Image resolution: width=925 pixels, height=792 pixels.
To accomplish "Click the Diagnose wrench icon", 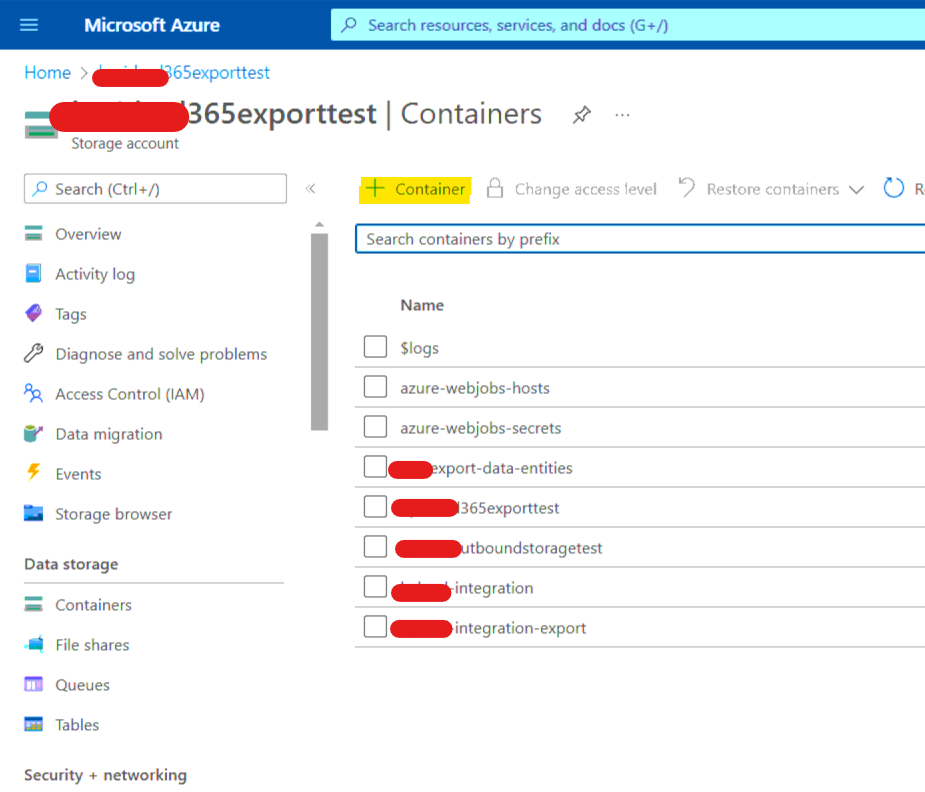I will point(34,353).
